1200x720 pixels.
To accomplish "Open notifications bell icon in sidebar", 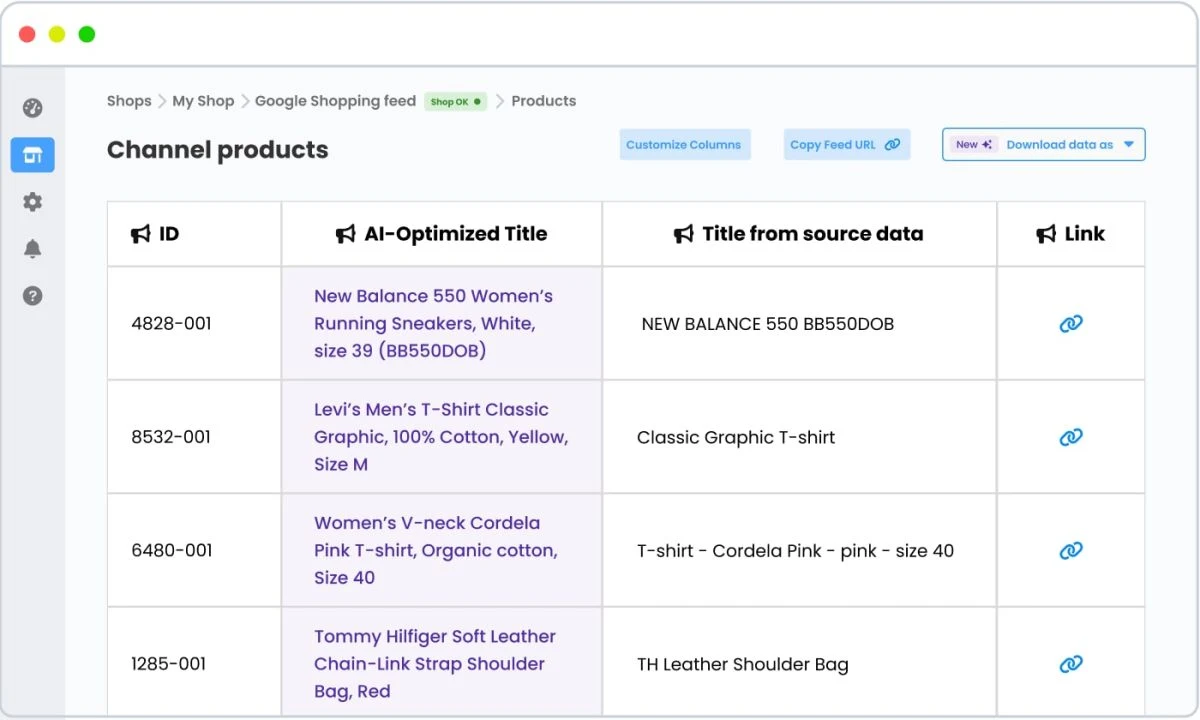I will 33,249.
